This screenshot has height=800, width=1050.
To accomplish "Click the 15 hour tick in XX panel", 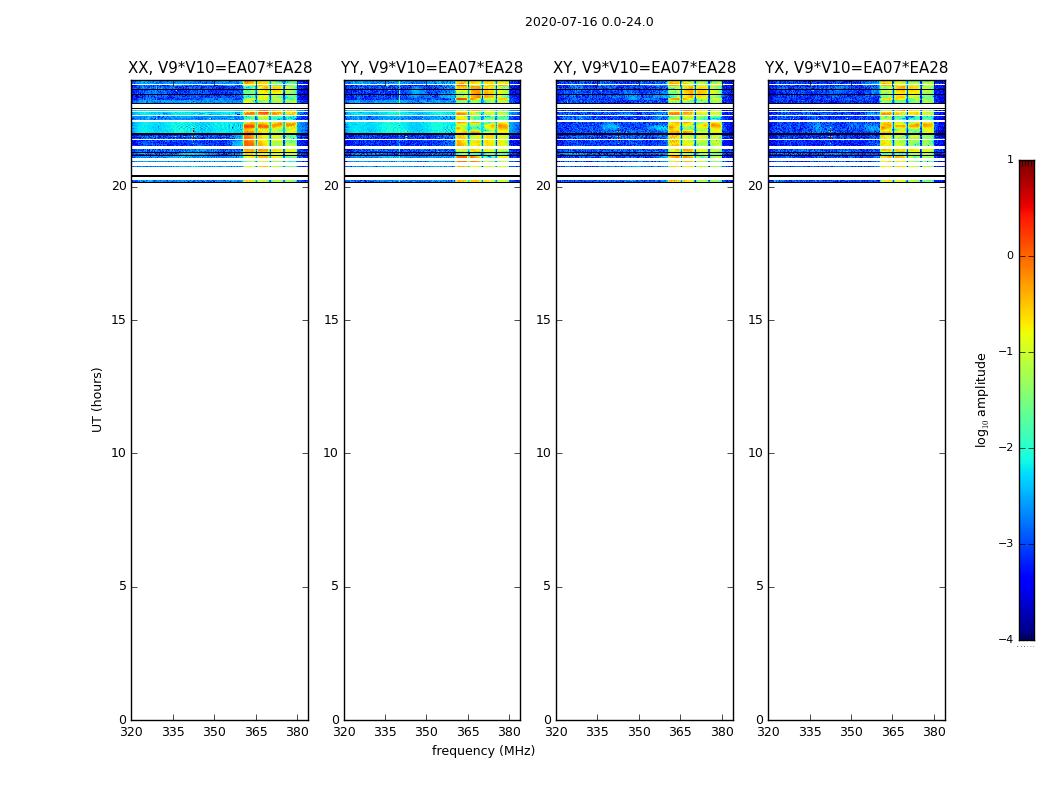I will click(119, 320).
